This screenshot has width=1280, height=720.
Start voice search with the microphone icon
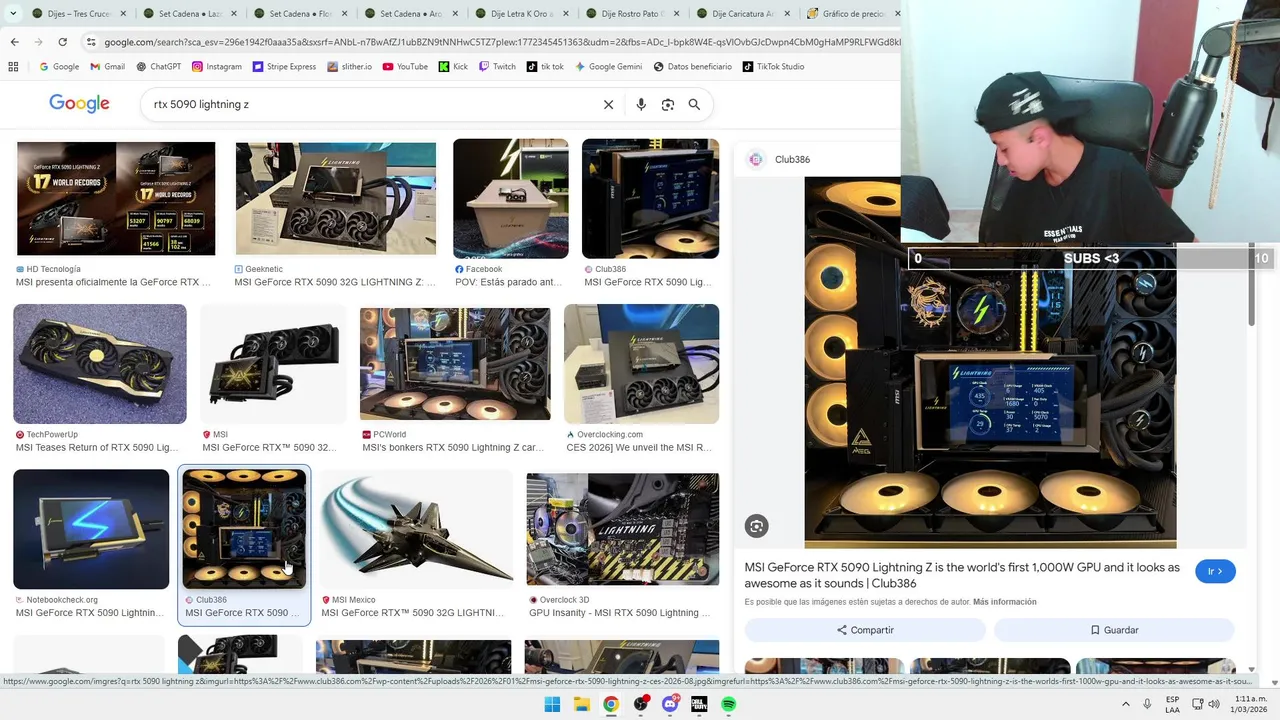641,104
